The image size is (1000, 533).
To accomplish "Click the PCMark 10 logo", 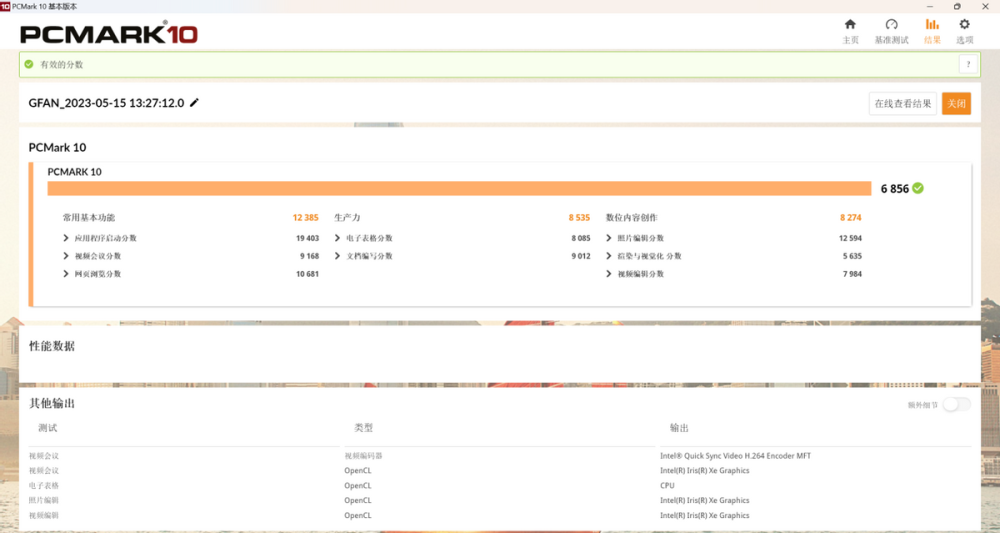I will click(108, 34).
